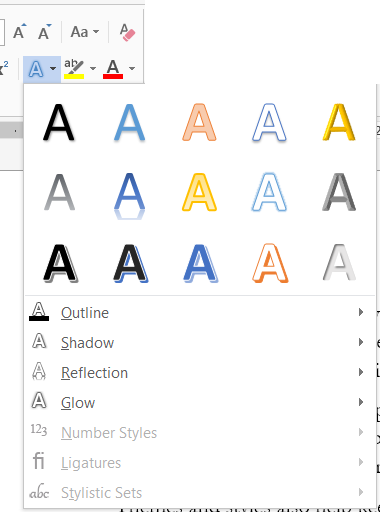This screenshot has height=512, width=380.
Task: Select the orange soft fill text effect
Action: pyautogui.click(x=199, y=122)
